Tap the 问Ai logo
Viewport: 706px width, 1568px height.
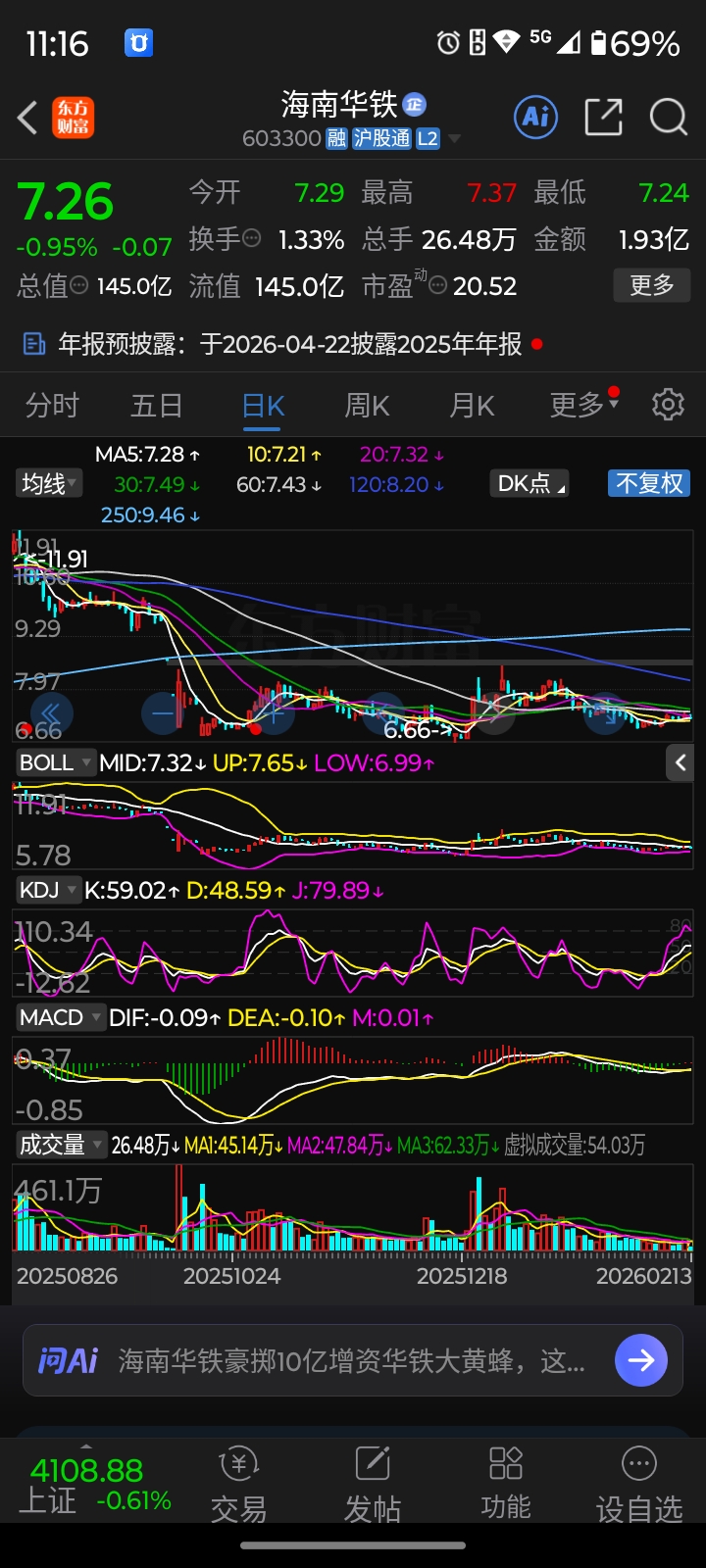click(x=68, y=1360)
